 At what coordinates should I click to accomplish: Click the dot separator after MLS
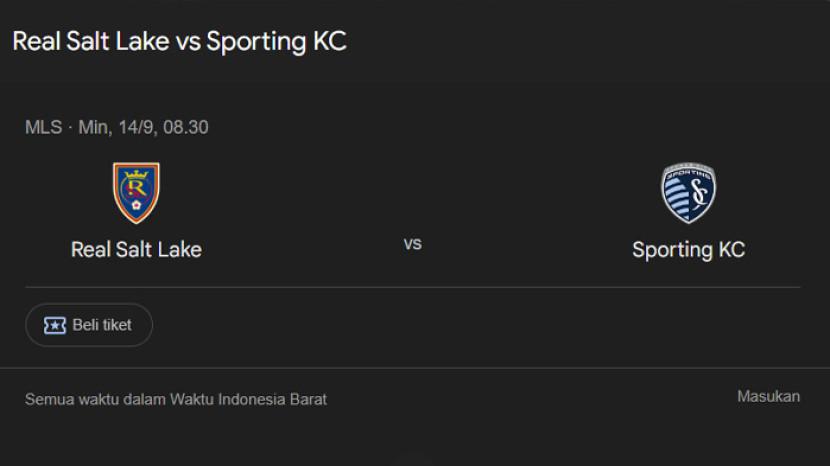point(70,127)
